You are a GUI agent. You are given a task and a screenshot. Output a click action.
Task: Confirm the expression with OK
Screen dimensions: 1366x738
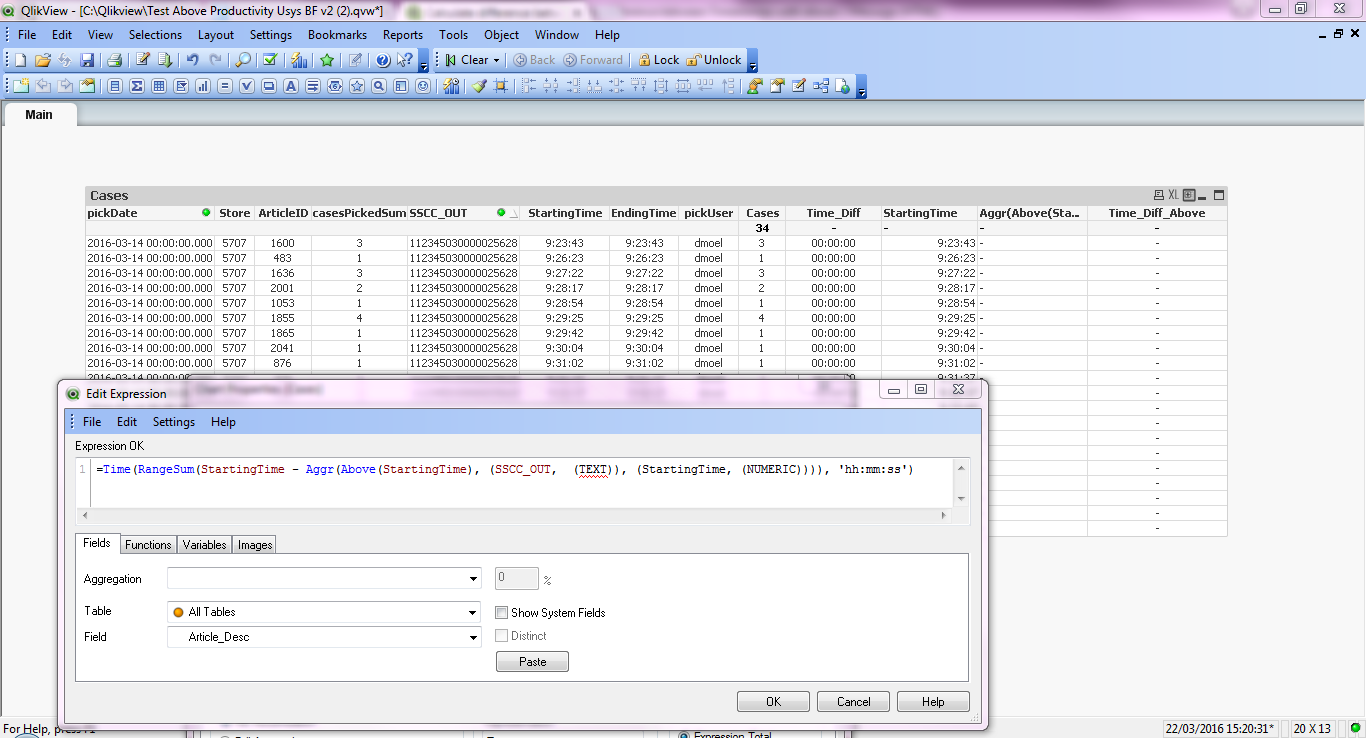773,701
